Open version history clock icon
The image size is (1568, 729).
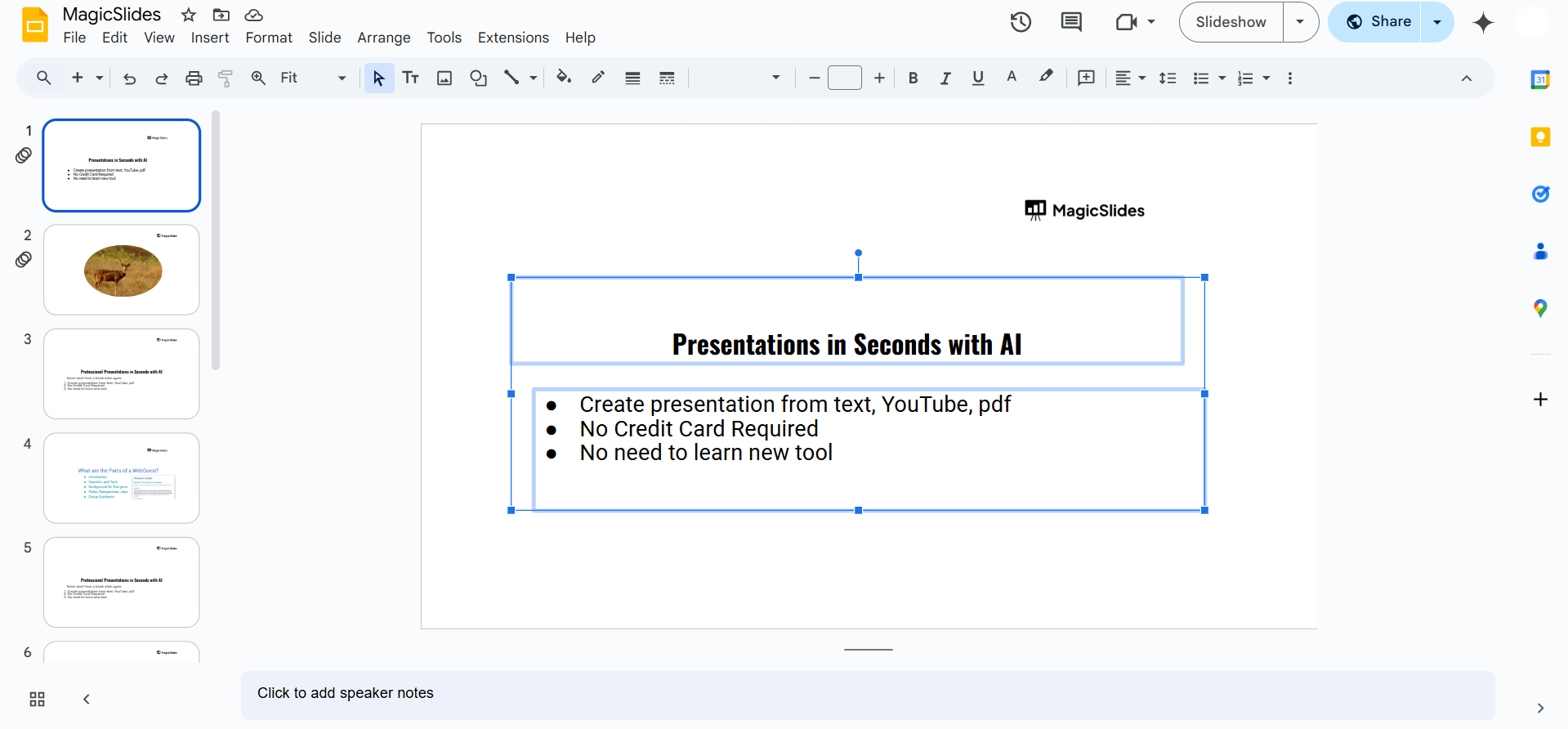pyautogui.click(x=1021, y=22)
